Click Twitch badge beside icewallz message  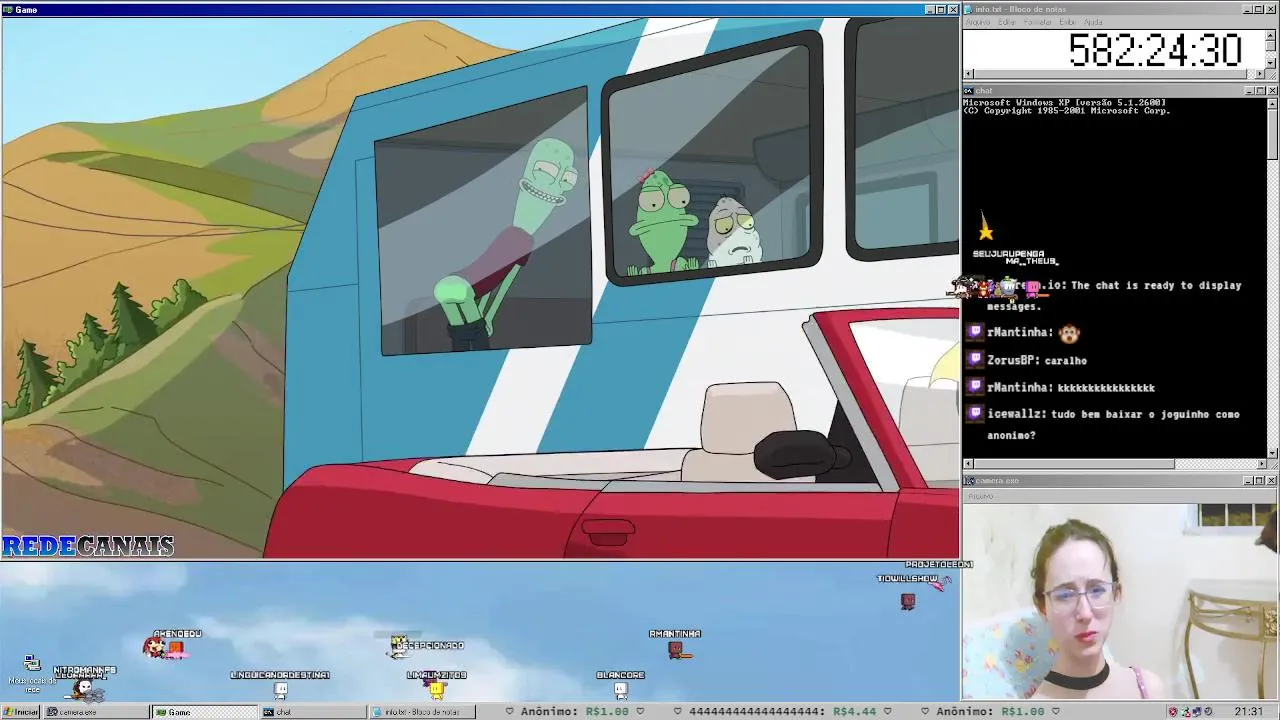(x=975, y=413)
